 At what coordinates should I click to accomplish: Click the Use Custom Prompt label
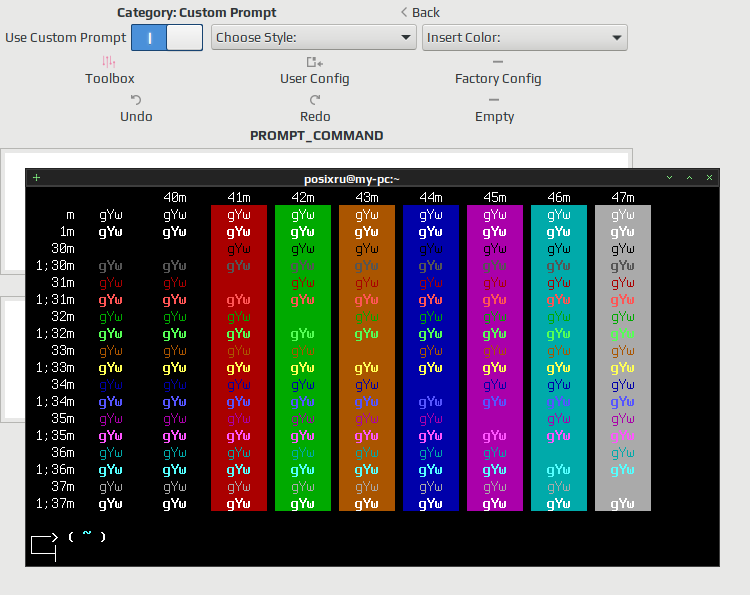(66, 38)
